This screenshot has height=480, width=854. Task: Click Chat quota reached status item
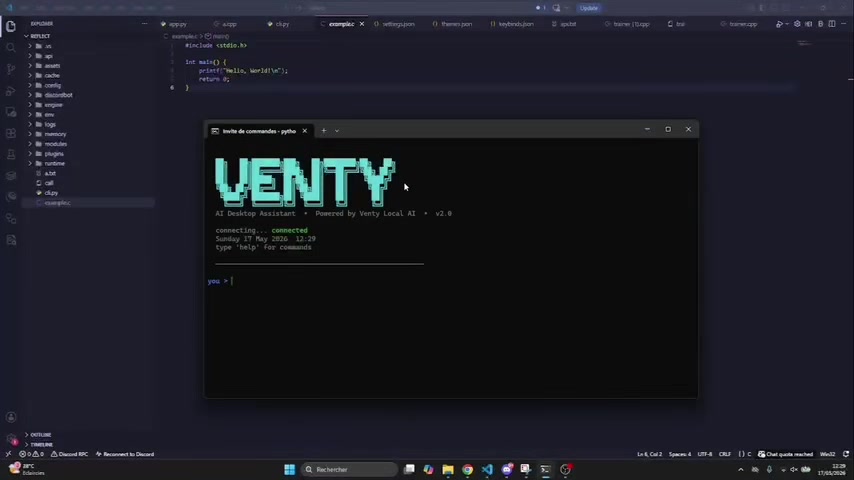785,454
